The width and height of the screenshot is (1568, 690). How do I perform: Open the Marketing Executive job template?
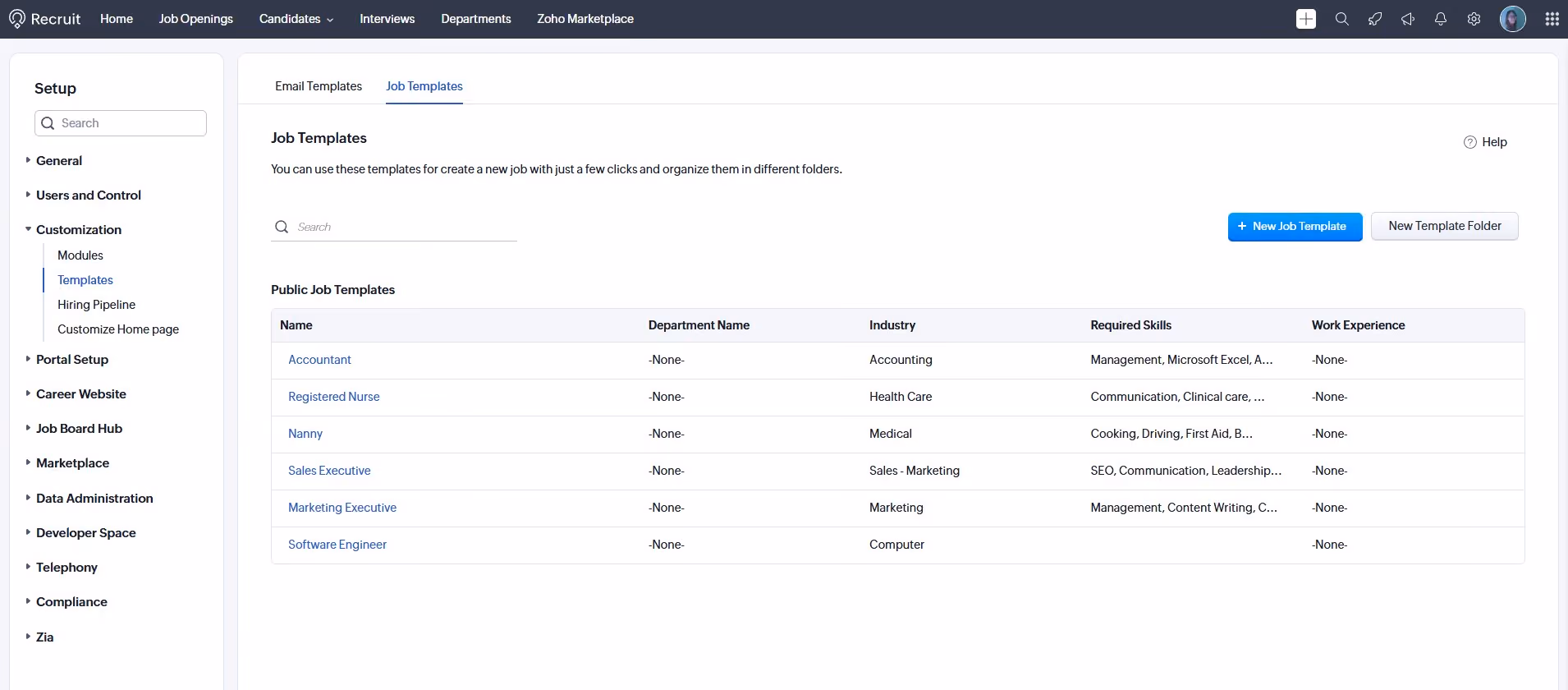342,508
